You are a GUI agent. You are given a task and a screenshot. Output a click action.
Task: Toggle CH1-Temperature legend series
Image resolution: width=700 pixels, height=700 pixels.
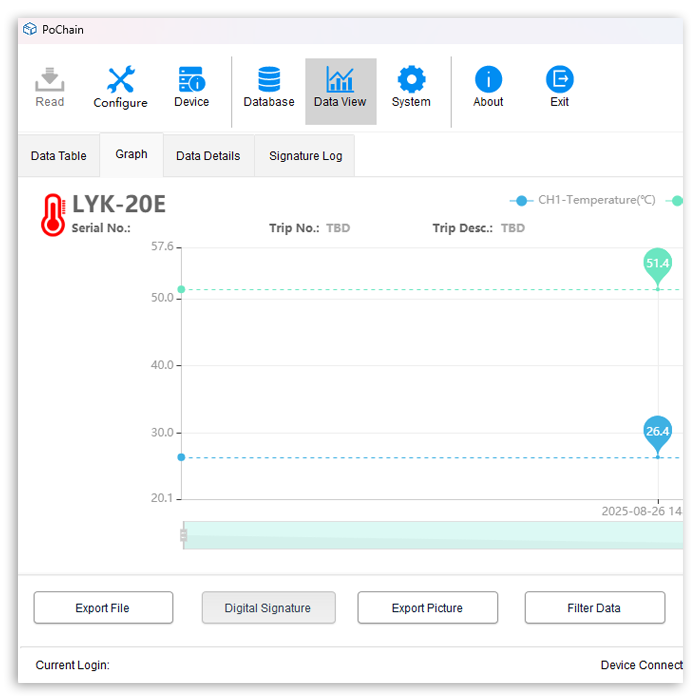[584, 200]
